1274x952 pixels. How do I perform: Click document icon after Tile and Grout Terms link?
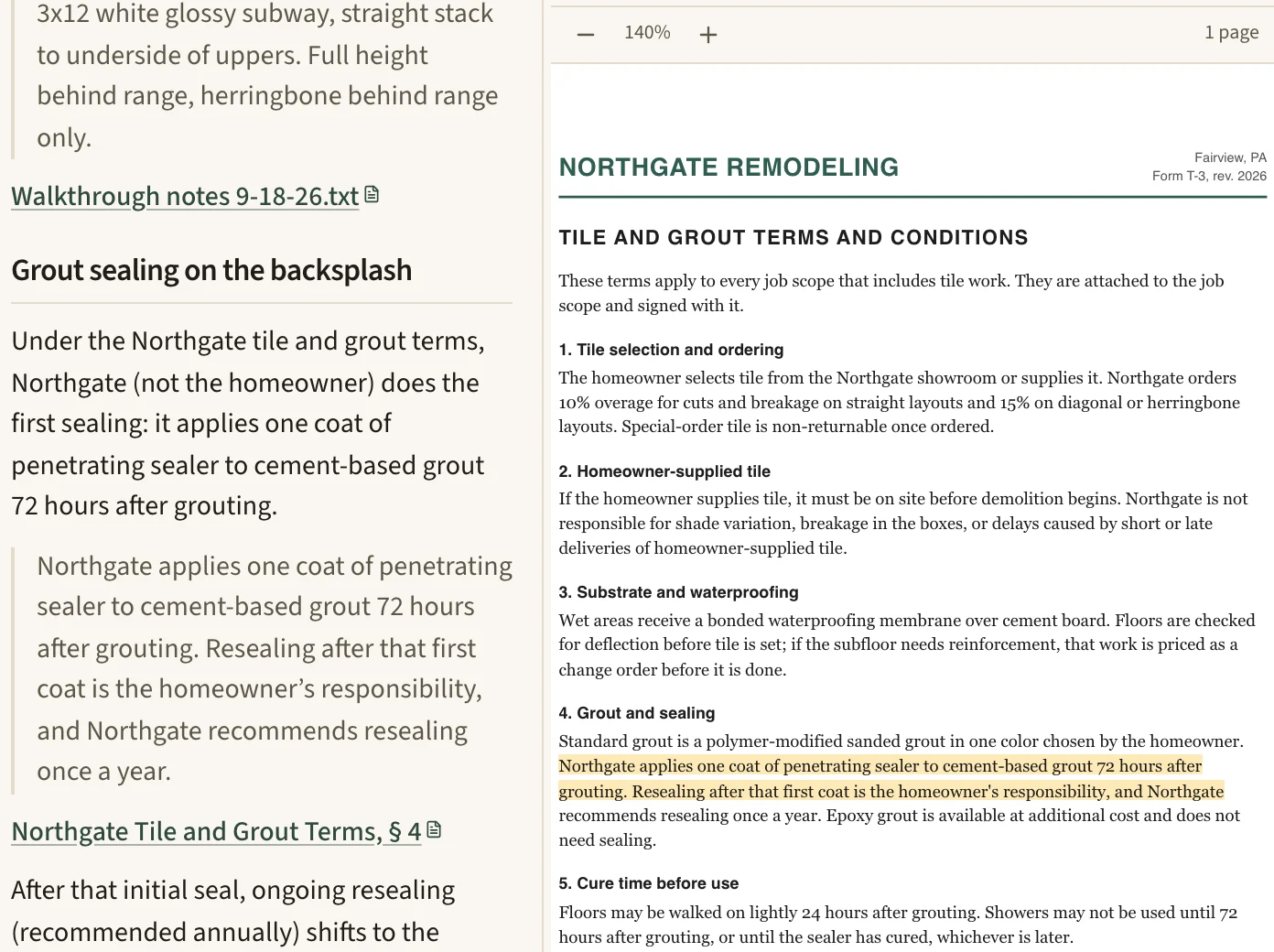pyautogui.click(x=434, y=830)
